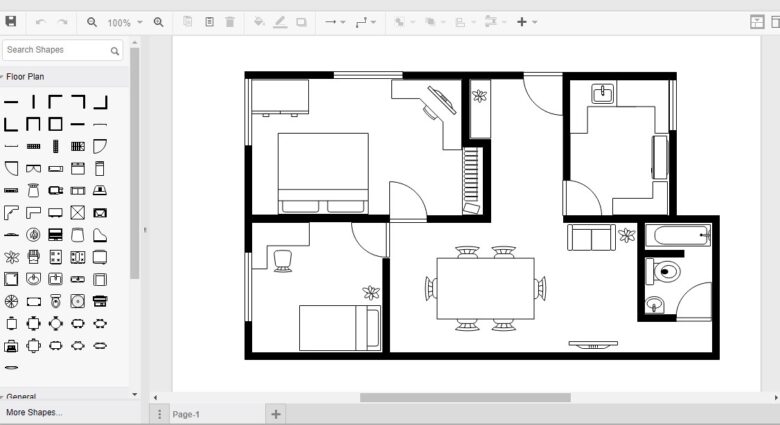This screenshot has width=780, height=425.
Task: Pick the plant shape in the palette
Action: pos(11,257)
